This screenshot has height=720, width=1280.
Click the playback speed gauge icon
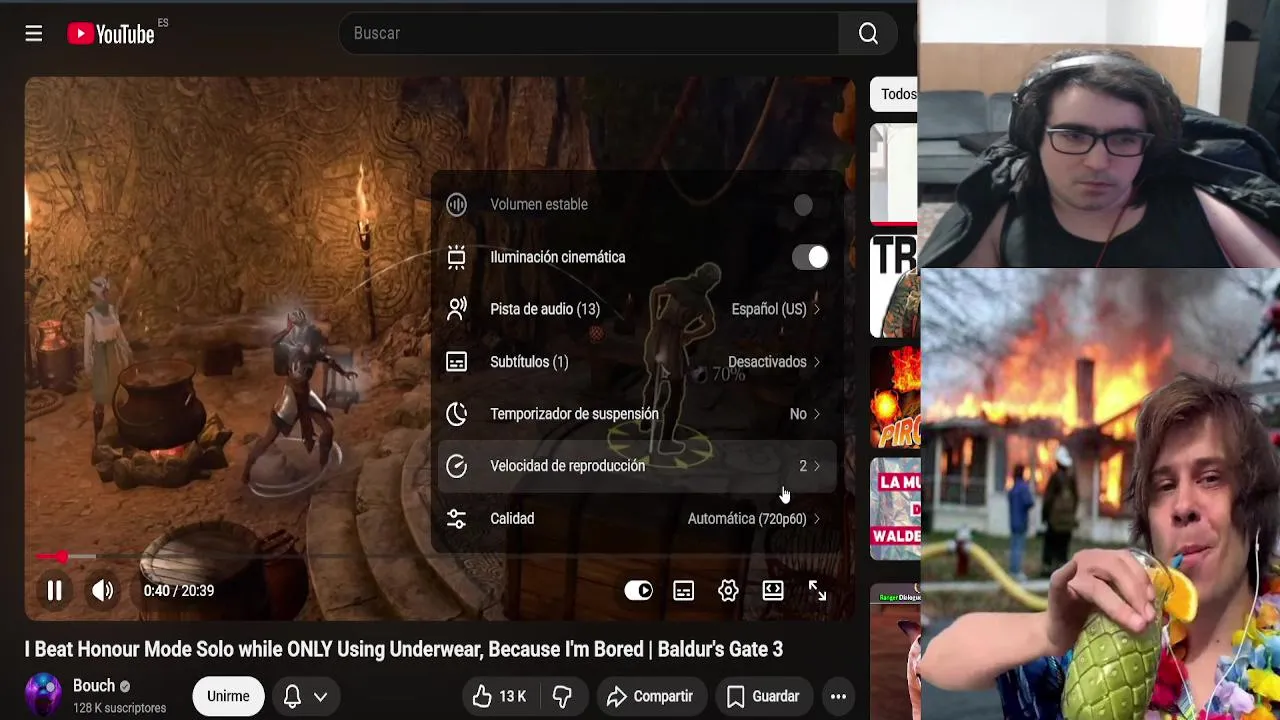457,466
